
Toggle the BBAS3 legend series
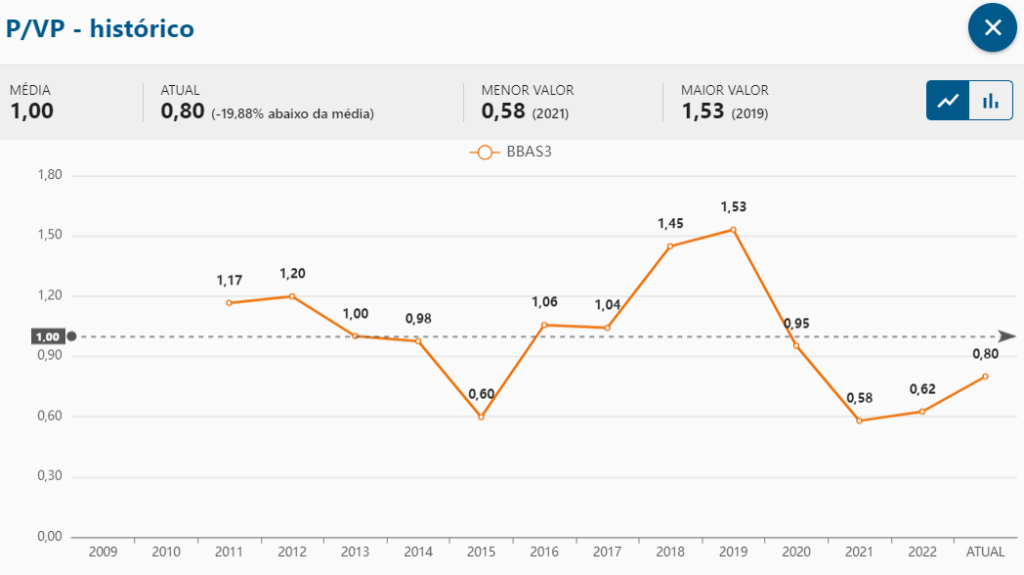(510, 152)
